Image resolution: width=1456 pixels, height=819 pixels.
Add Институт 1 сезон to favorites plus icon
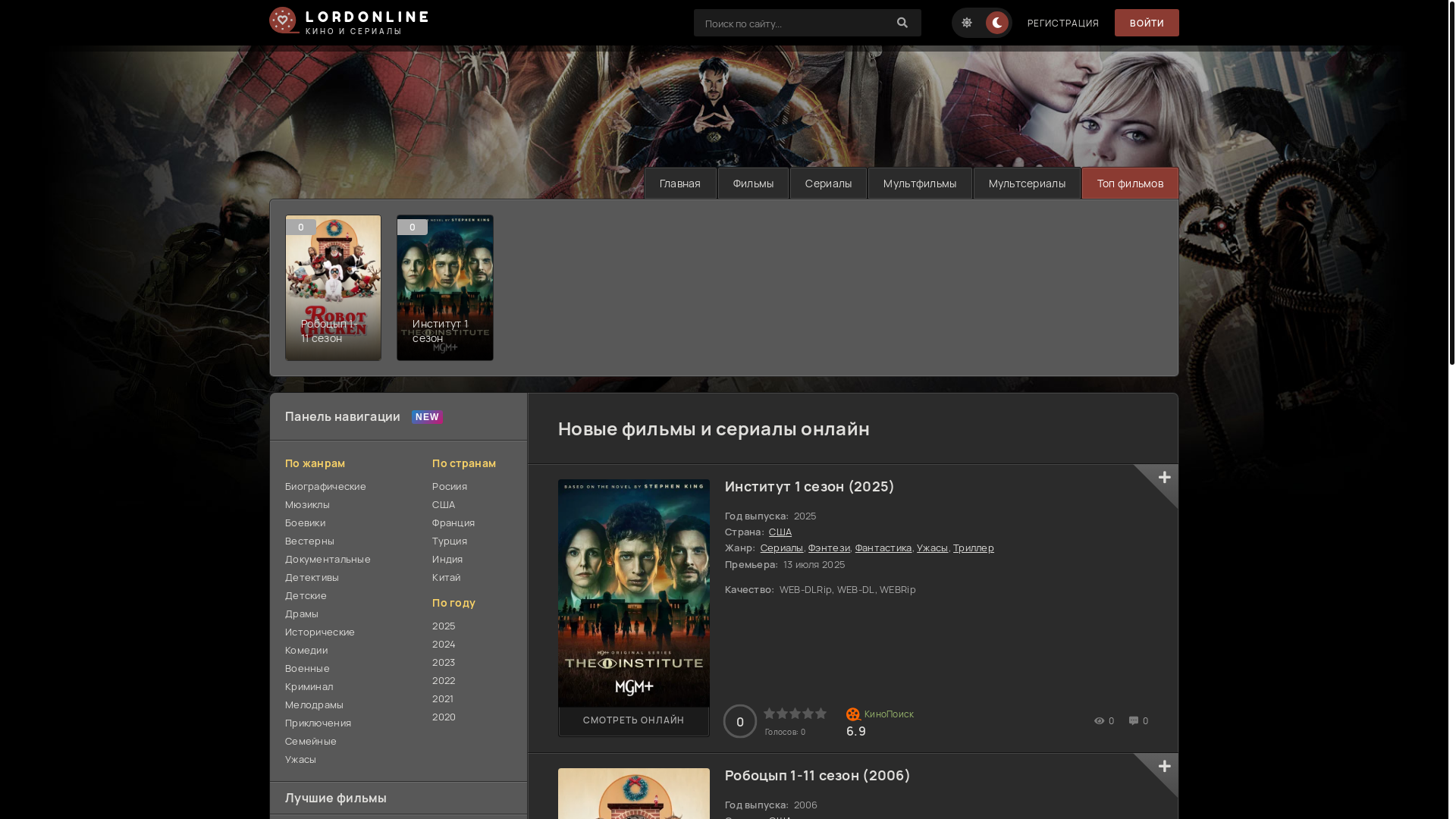[x=1164, y=478]
